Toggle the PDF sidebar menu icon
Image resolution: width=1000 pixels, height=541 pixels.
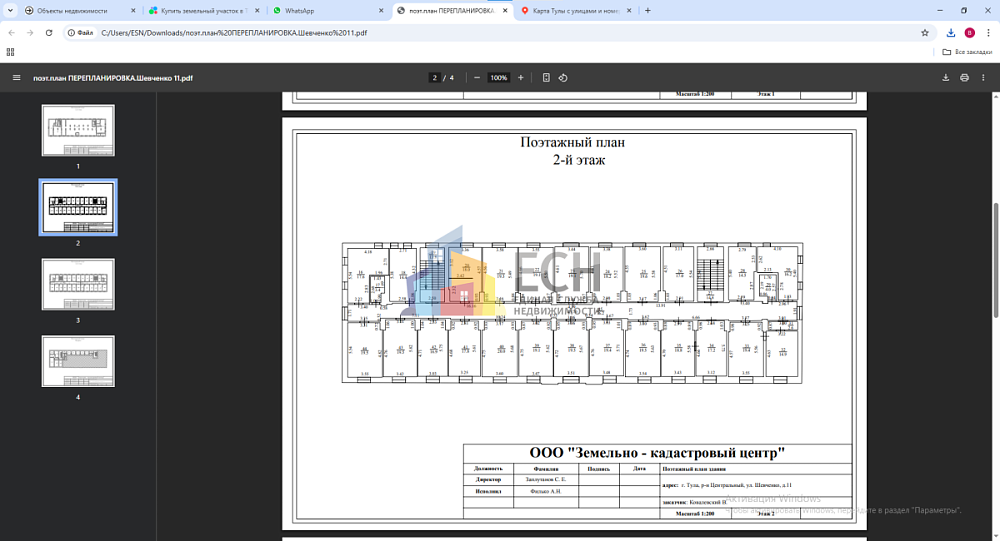pyautogui.click(x=17, y=78)
